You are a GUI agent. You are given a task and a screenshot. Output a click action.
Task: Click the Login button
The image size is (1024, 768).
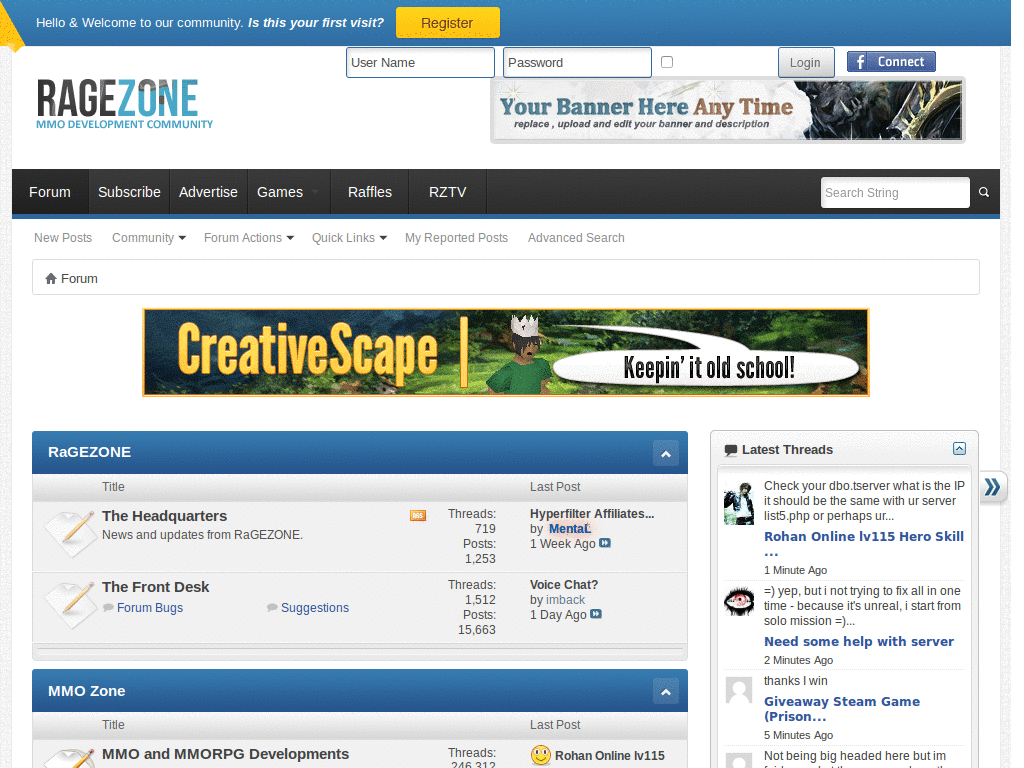coord(805,63)
